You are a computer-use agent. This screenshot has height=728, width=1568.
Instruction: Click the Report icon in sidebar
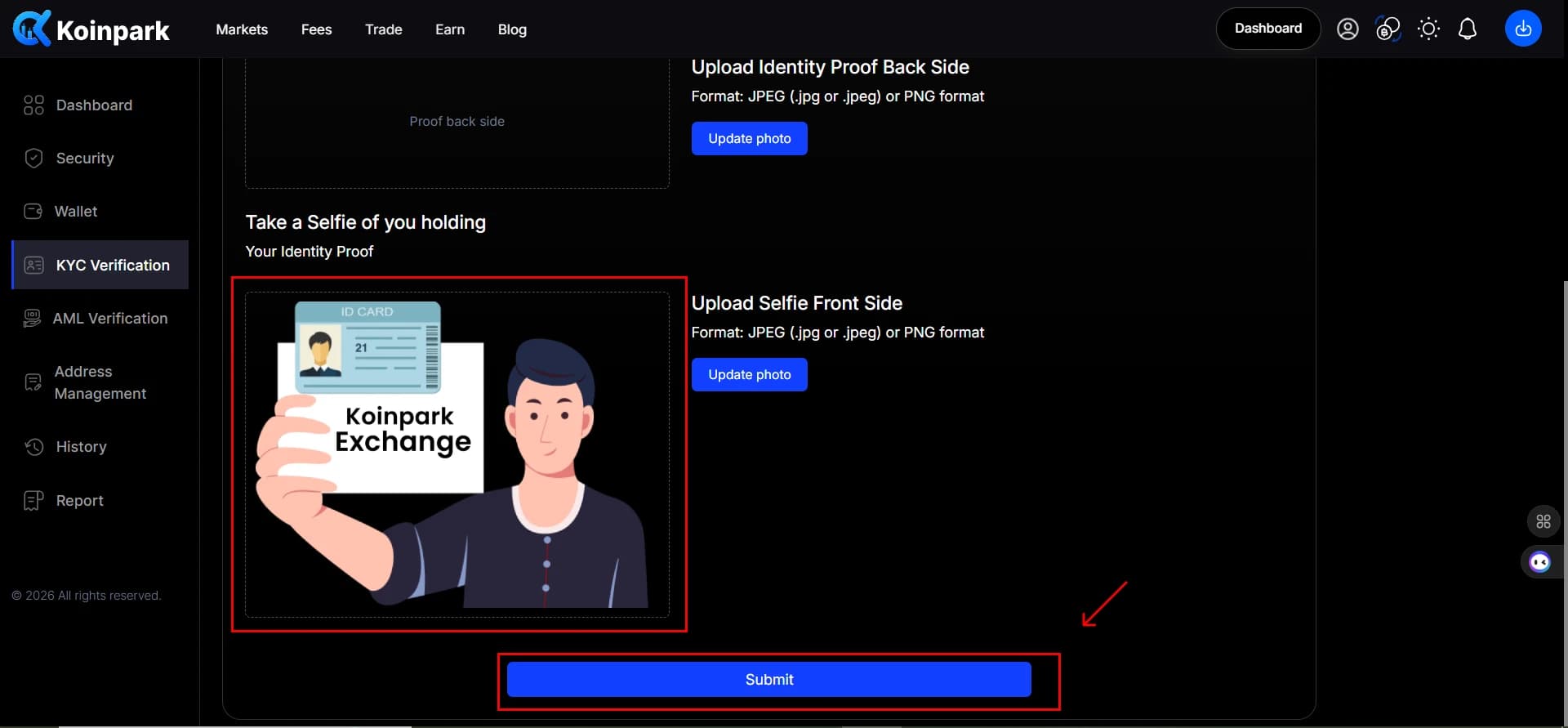(33, 501)
